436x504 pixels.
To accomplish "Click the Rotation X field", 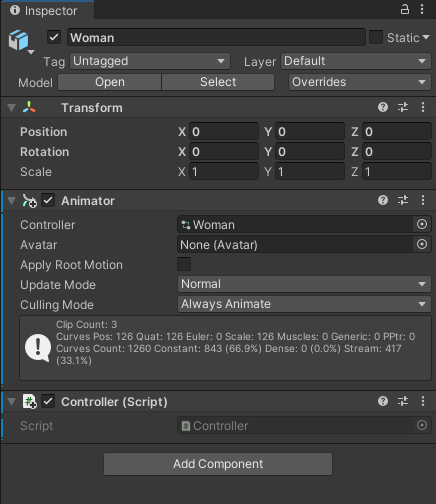I will pos(224,151).
